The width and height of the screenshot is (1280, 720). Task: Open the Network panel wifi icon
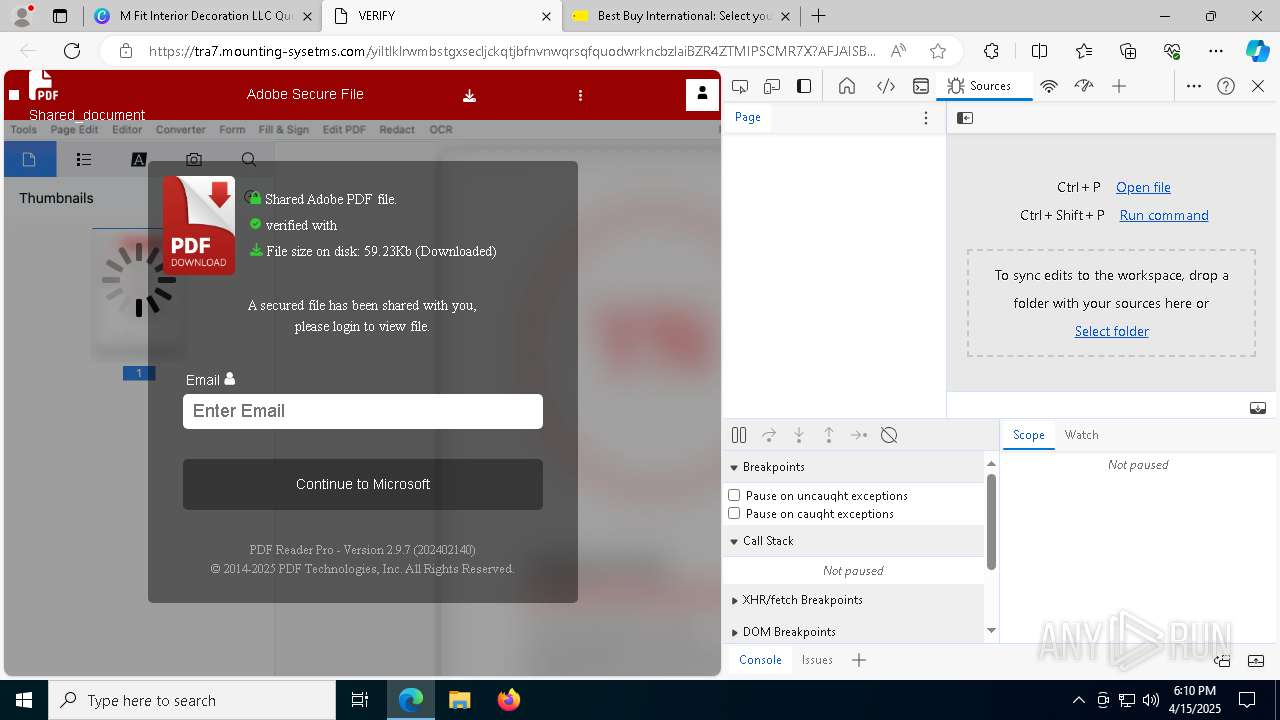point(1048,86)
